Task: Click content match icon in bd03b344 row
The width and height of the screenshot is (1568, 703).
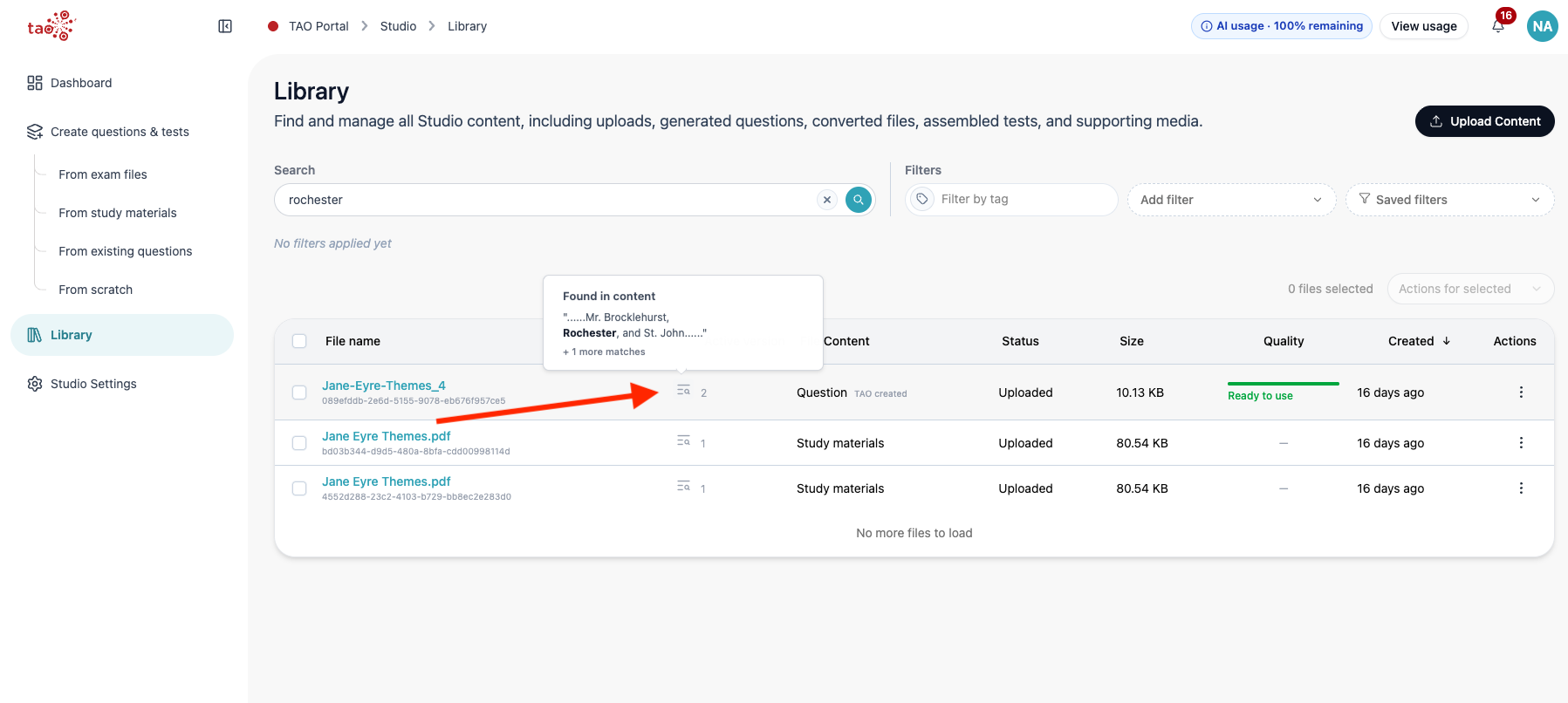Action: point(684,441)
